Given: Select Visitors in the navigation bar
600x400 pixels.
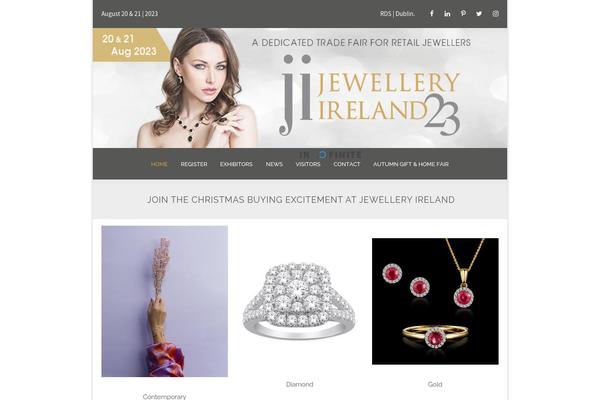Looking at the screenshot, I should (x=308, y=164).
